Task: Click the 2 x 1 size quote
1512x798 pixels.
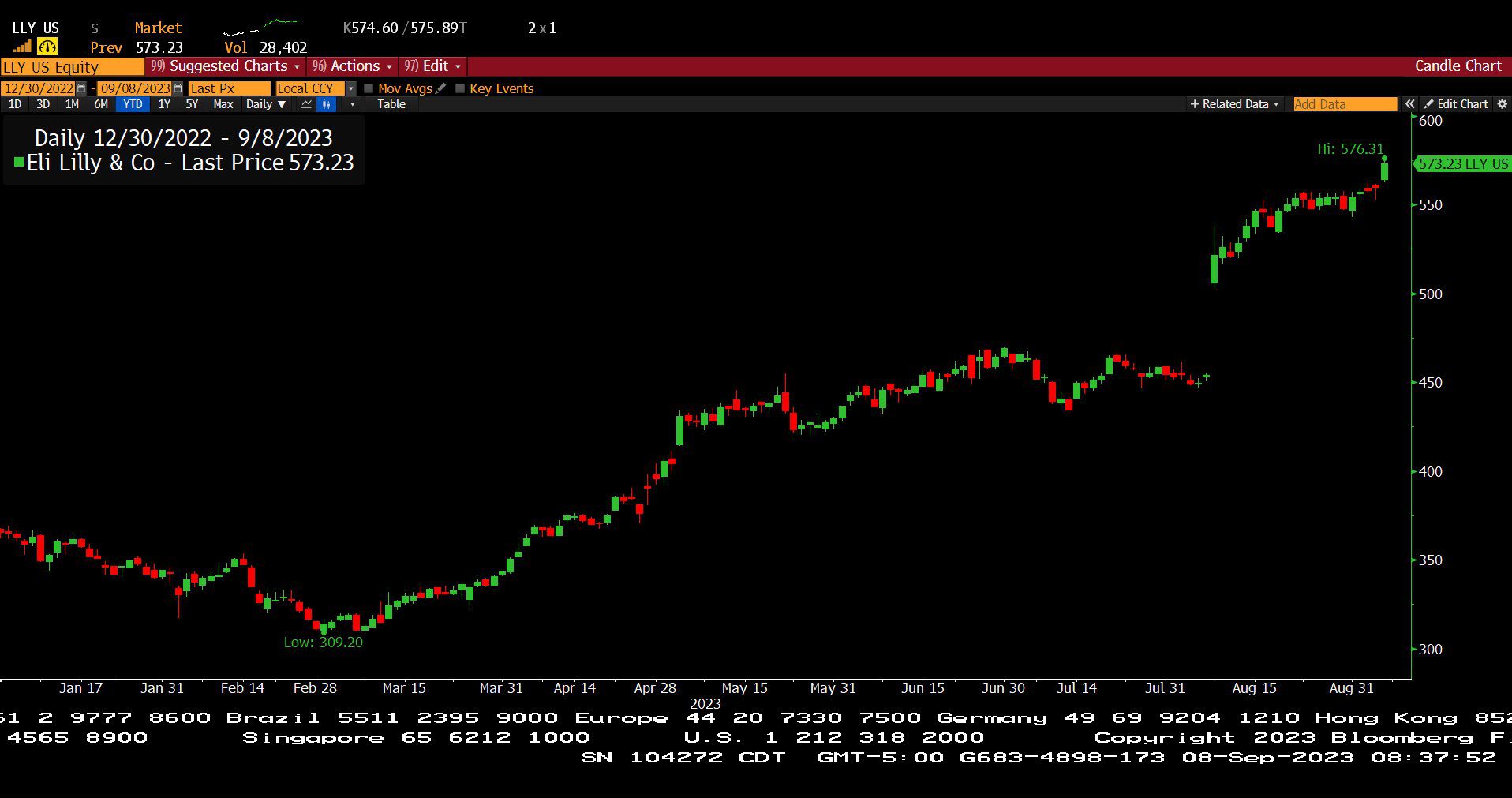Action: (542, 28)
